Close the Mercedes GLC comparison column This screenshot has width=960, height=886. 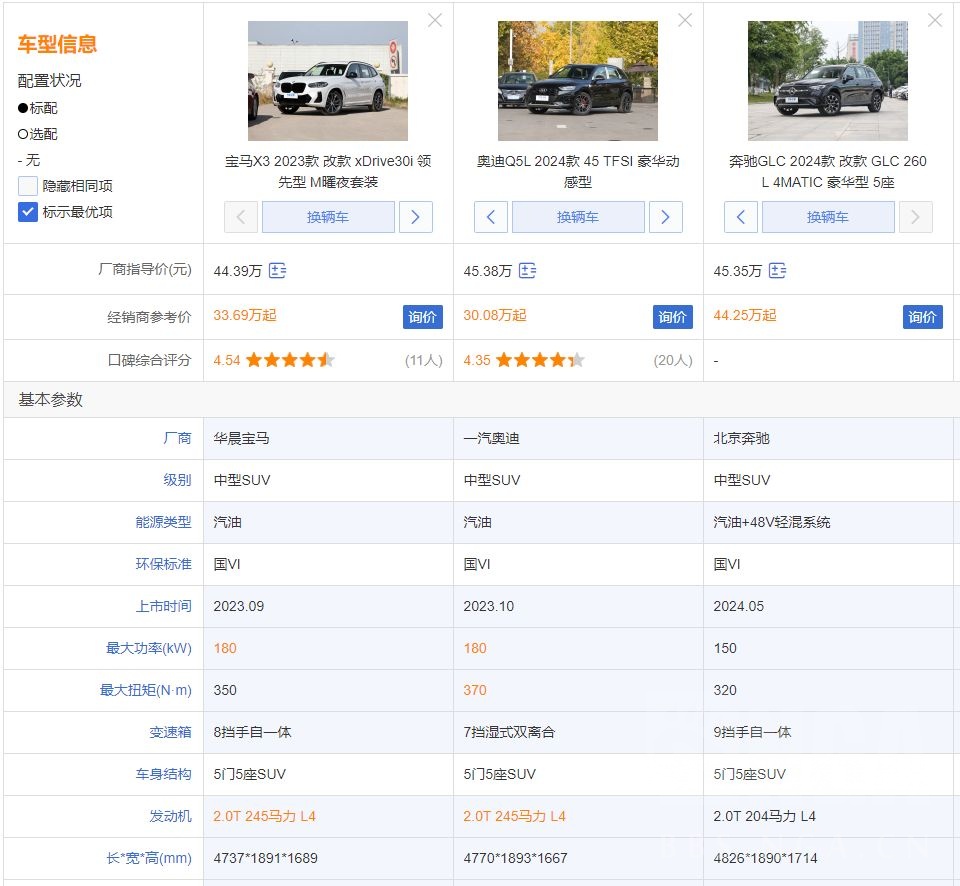coord(935,20)
